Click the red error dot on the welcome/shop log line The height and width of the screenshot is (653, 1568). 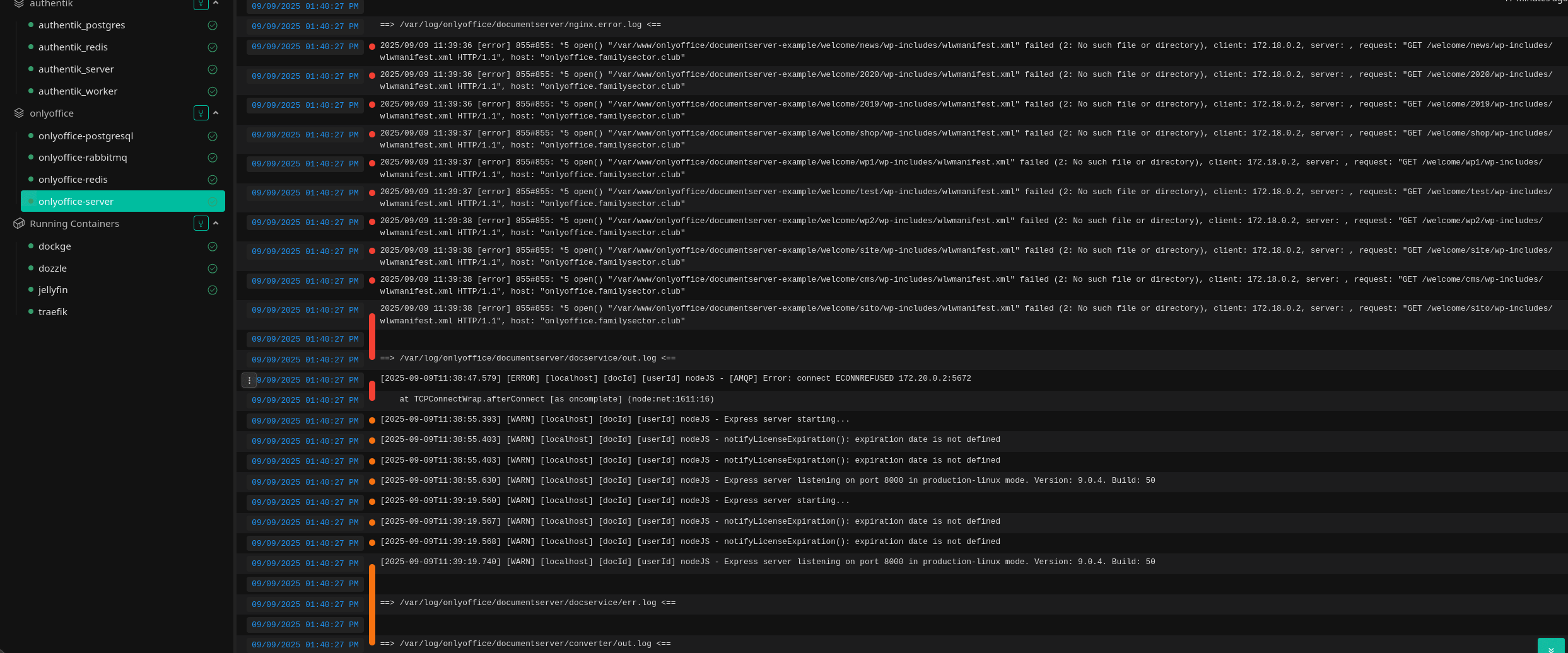coord(372,134)
